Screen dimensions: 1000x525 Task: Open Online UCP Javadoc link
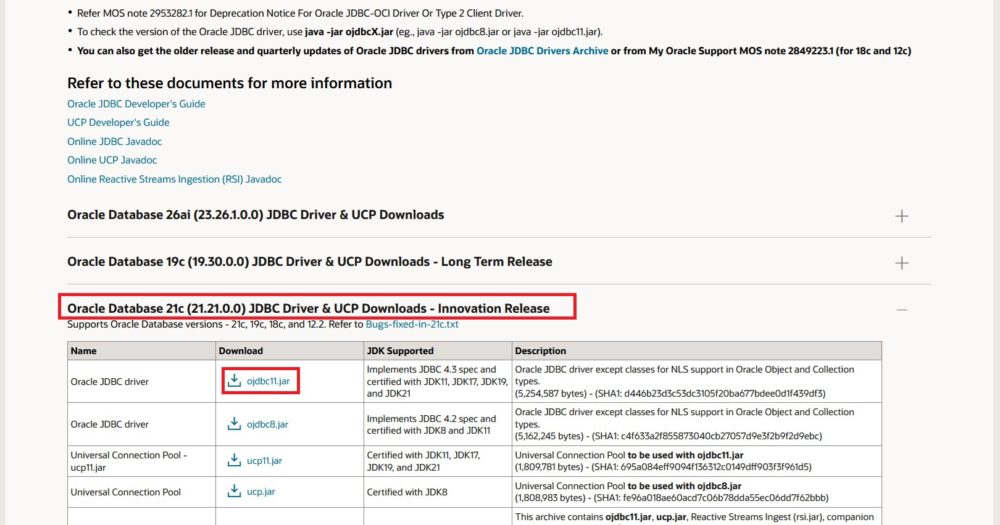[x=112, y=160]
